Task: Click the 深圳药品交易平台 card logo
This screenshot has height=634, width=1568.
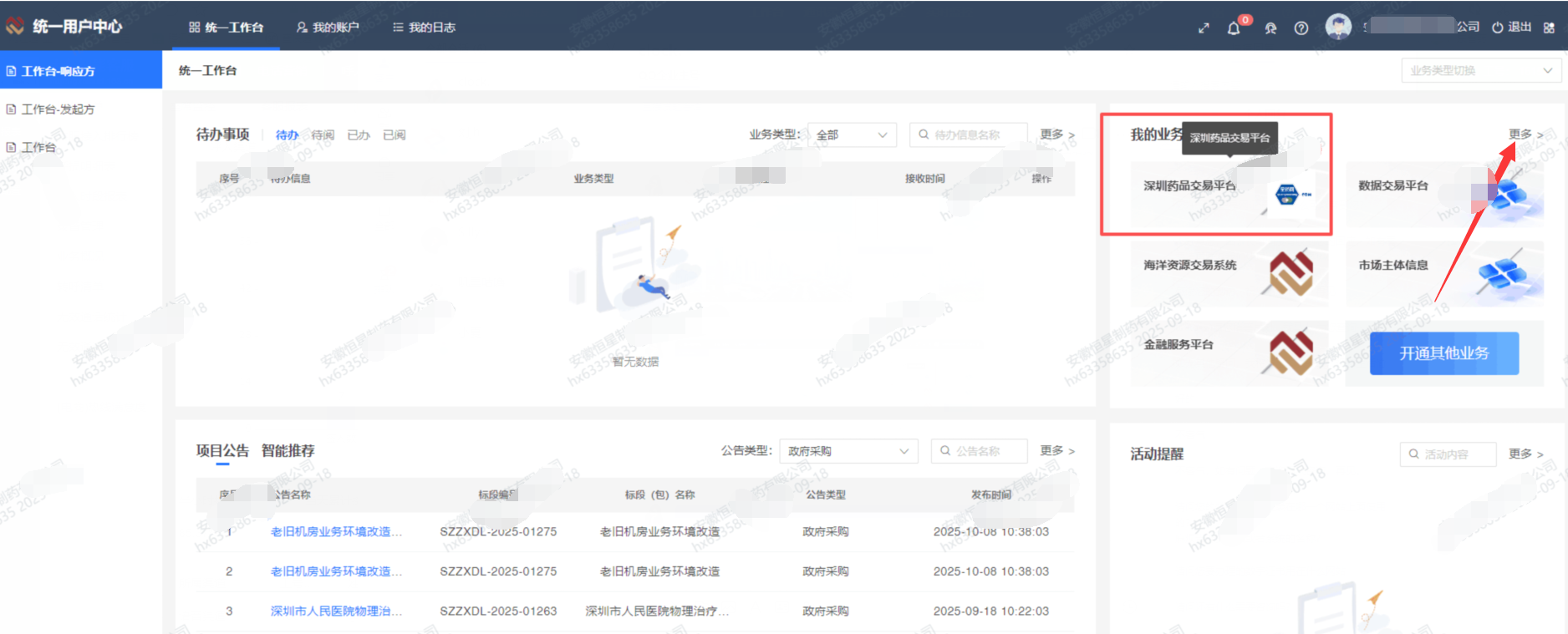Action: tap(1291, 195)
